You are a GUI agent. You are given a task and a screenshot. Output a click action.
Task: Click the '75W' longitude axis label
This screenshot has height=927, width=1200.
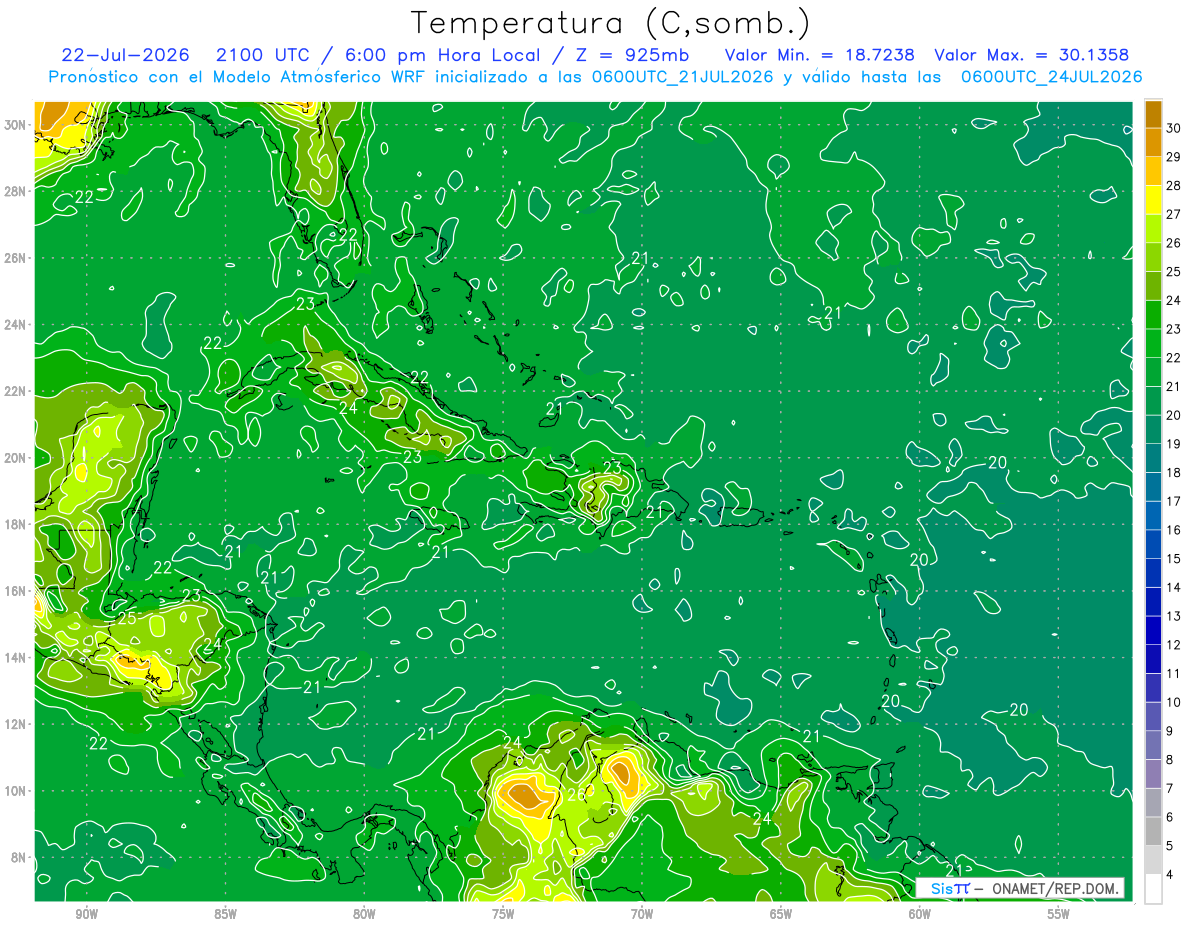(x=503, y=914)
